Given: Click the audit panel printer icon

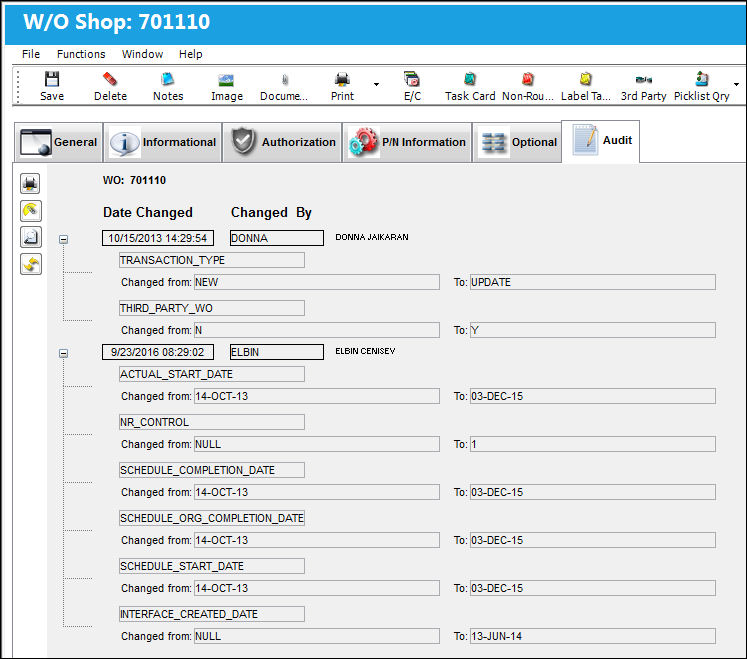Looking at the screenshot, I should pyautogui.click(x=30, y=183).
